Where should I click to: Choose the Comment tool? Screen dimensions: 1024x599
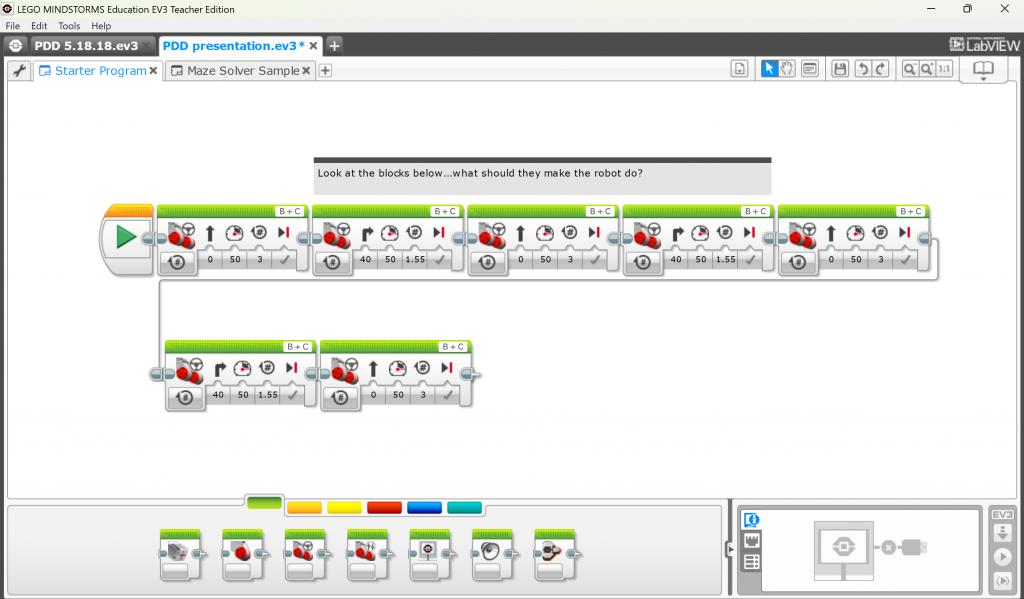click(x=810, y=69)
